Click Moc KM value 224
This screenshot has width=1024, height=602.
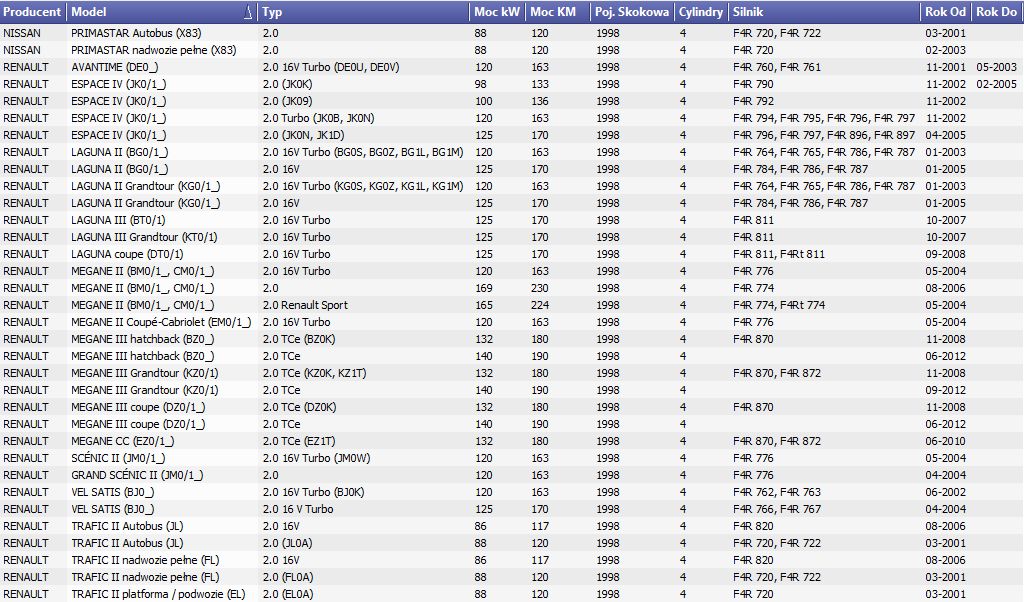pos(539,304)
